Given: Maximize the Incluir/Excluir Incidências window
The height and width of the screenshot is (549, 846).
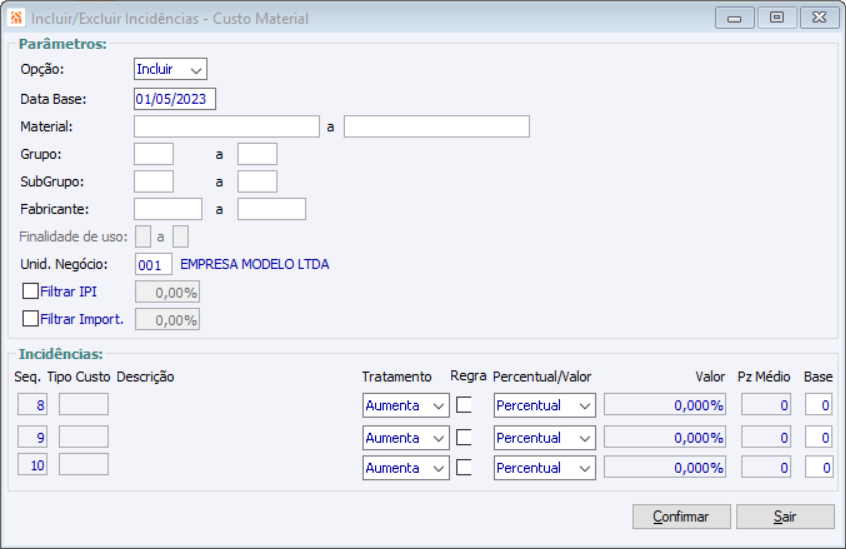Looking at the screenshot, I should [x=777, y=18].
